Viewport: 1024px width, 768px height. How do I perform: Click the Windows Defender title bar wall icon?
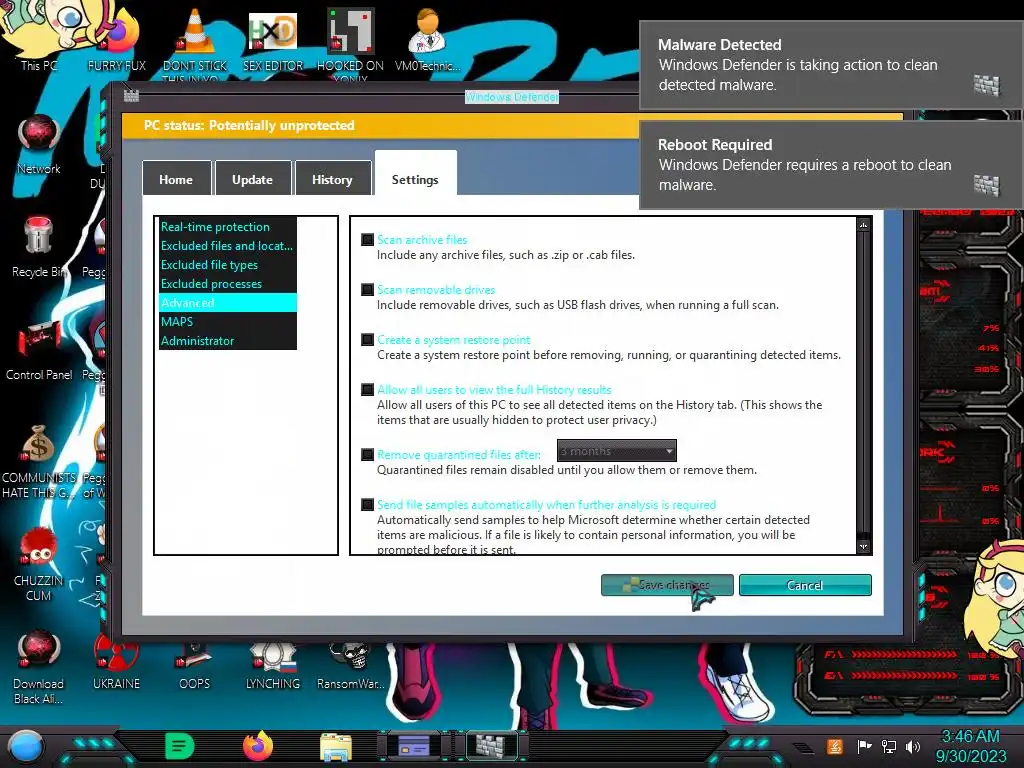click(131, 96)
